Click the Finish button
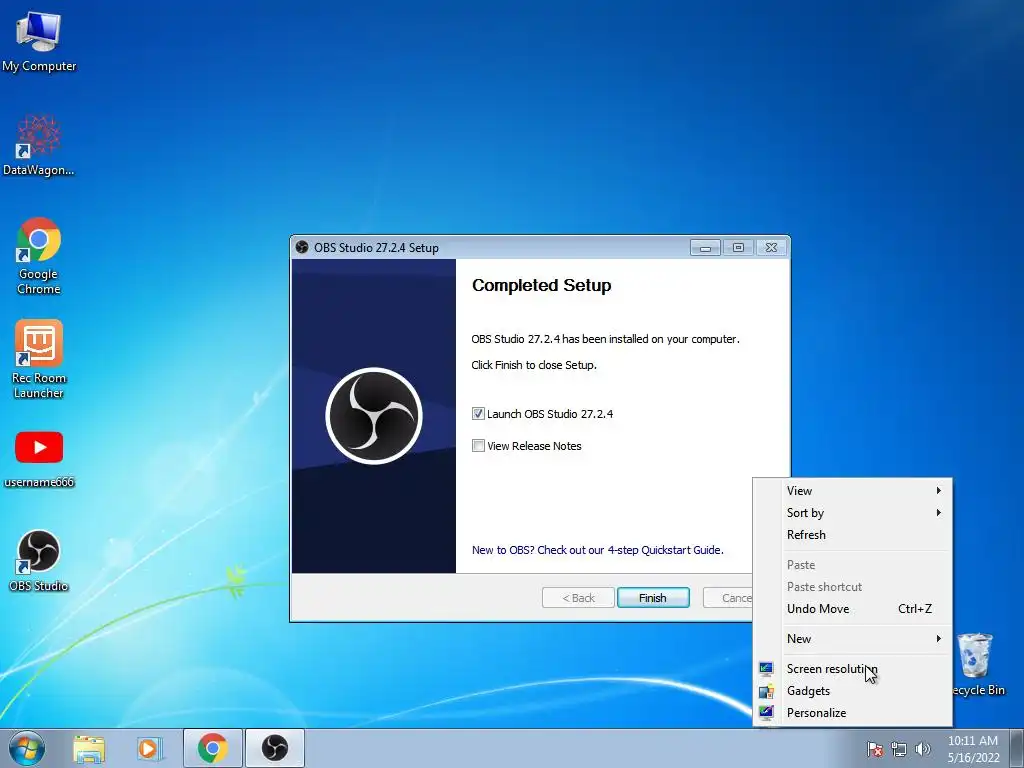 [653, 598]
